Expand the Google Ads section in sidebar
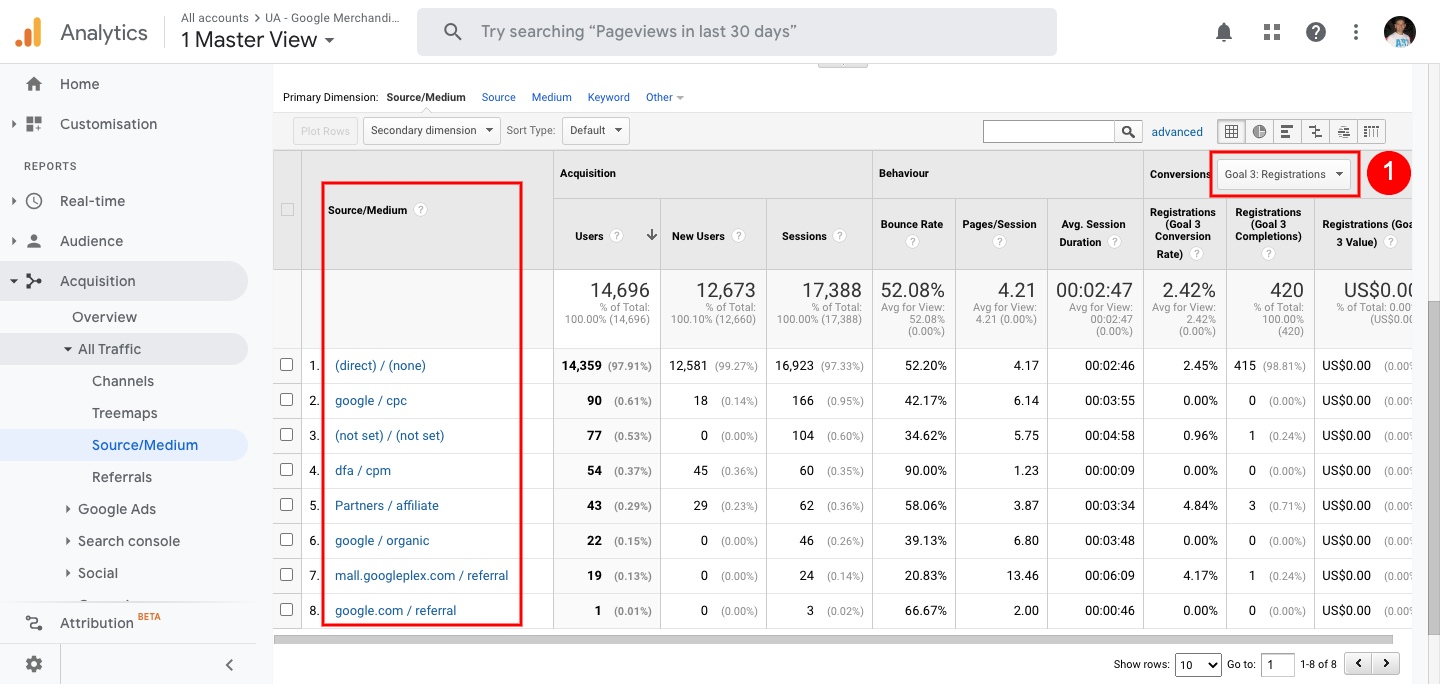 click(x=117, y=509)
